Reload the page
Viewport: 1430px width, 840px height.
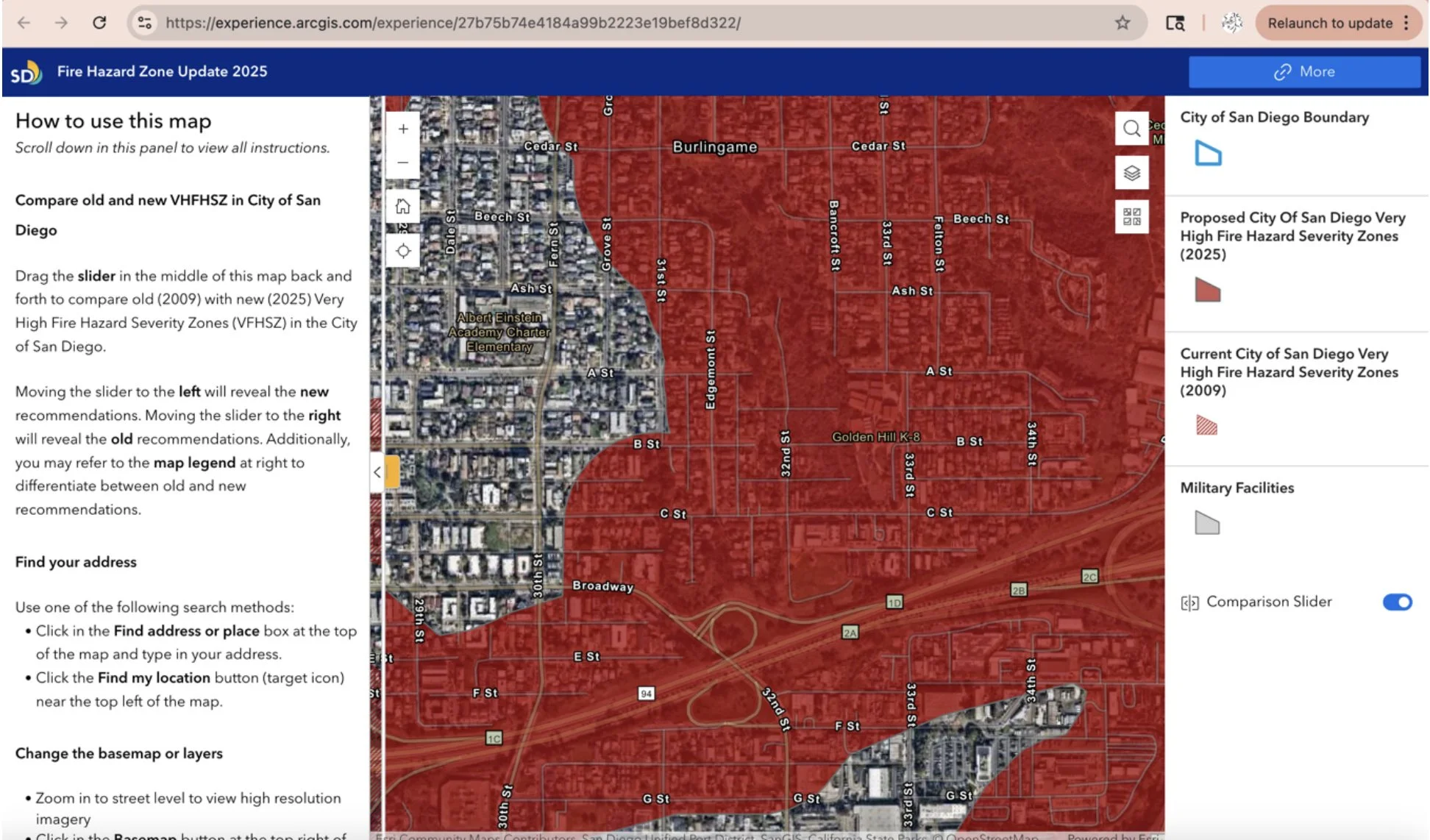tap(99, 23)
